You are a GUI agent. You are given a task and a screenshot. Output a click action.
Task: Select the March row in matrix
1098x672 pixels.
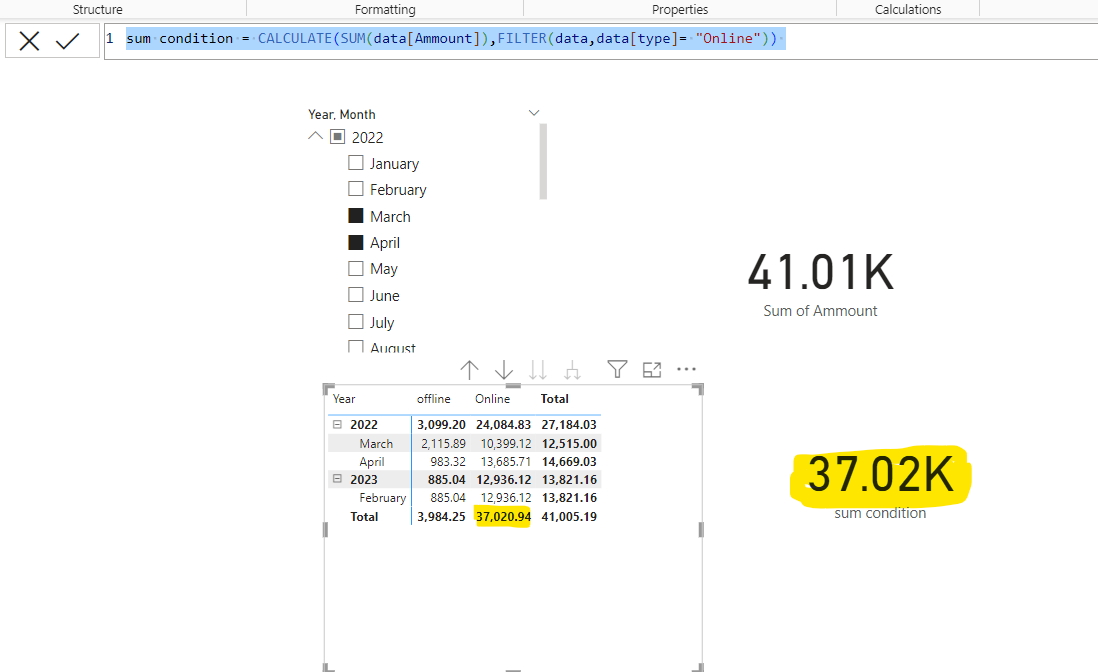[376, 443]
